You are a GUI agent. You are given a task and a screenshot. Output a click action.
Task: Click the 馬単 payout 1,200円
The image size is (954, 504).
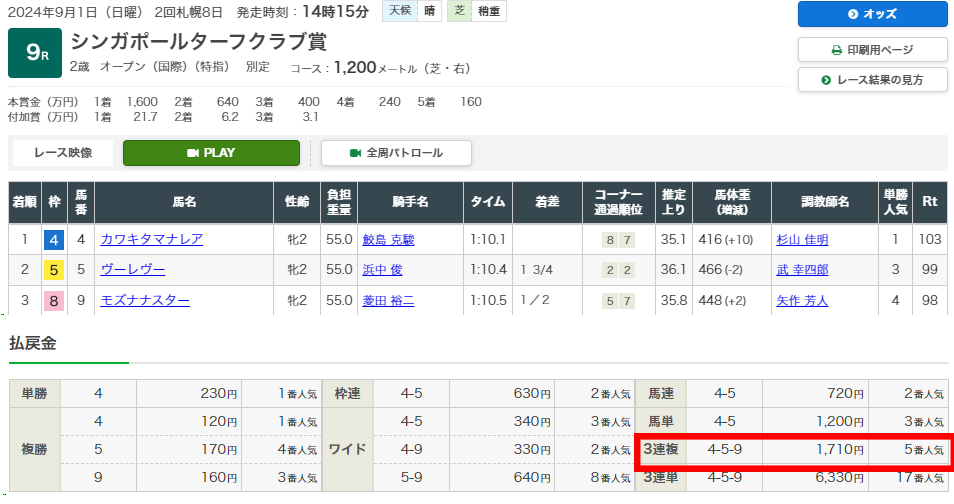[840, 421]
